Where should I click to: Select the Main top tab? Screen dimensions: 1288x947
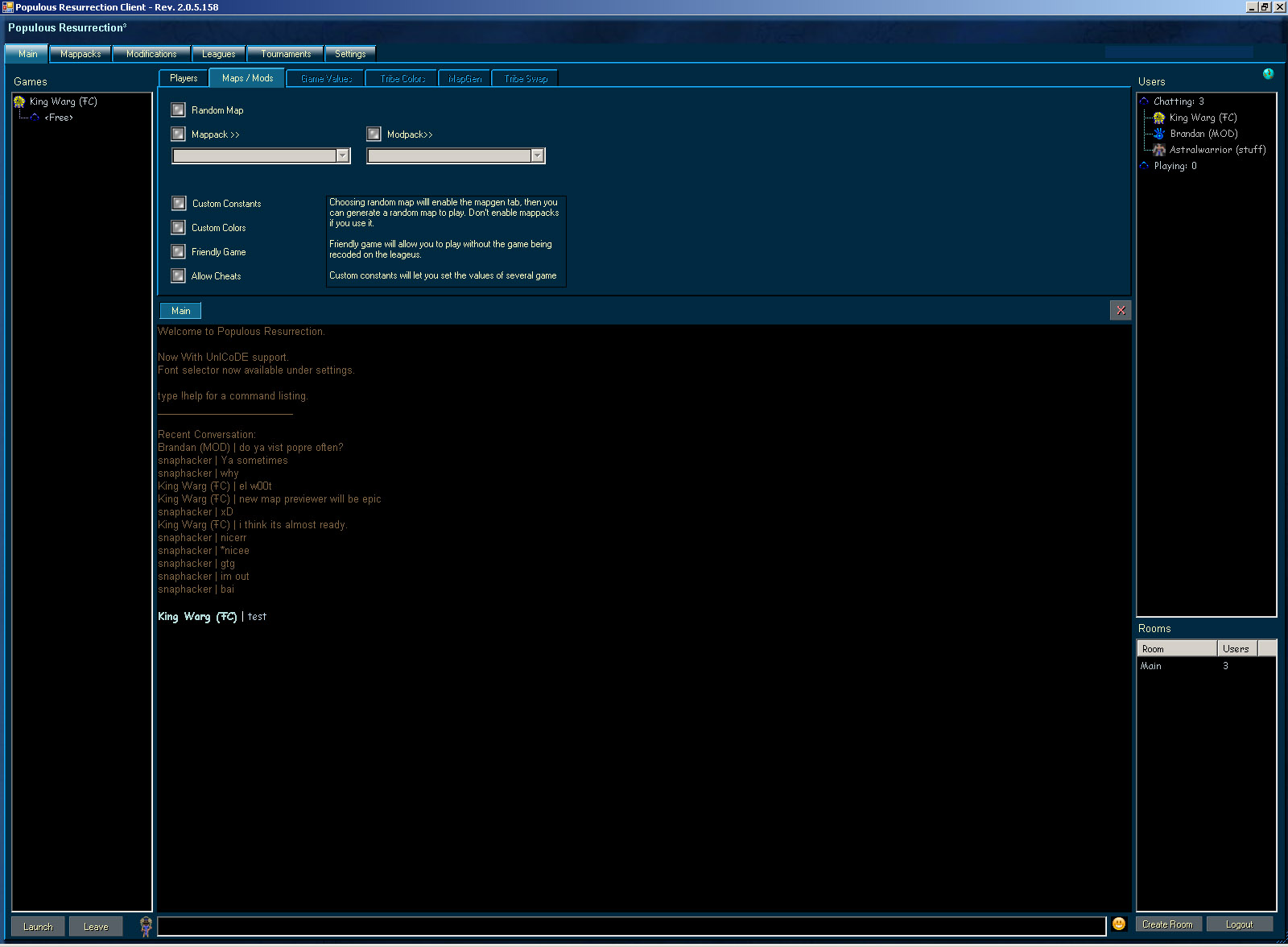click(x=27, y=54)
